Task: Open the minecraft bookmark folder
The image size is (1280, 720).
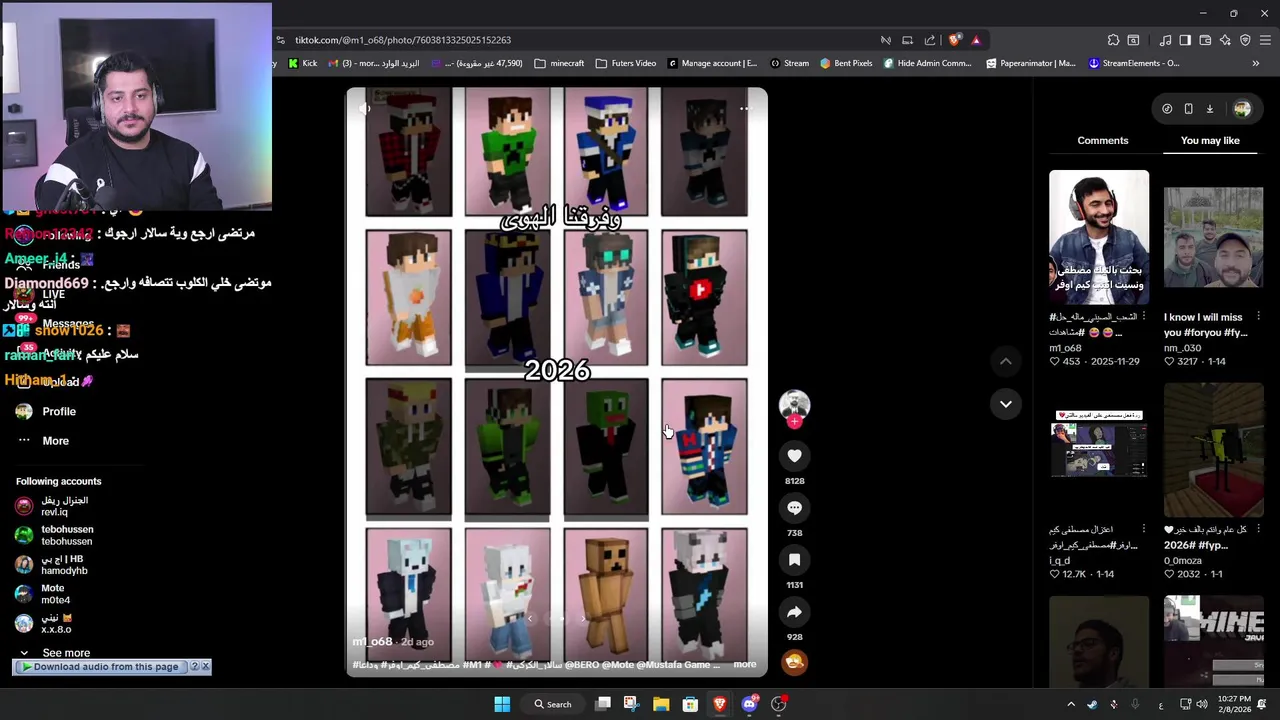Action: pyautogui.click(x=559, y=63)
